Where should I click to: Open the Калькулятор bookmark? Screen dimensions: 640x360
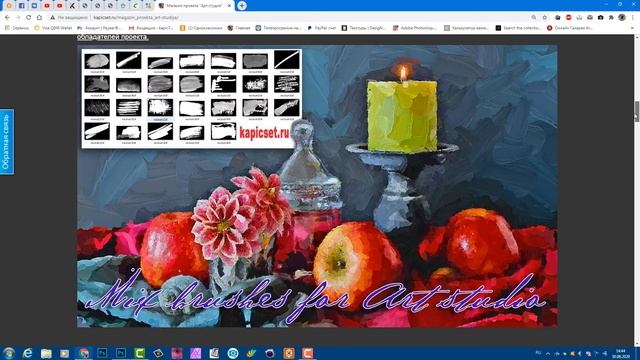coord(466,28)
